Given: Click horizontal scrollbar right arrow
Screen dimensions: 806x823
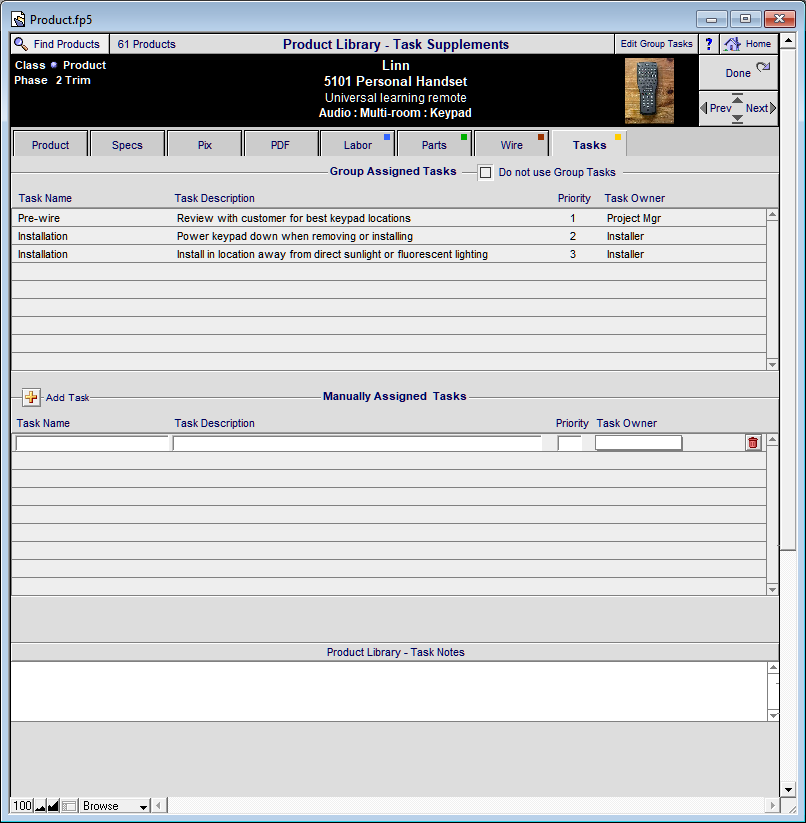Looking at the screenshot, I should click(x=772, y=805).
